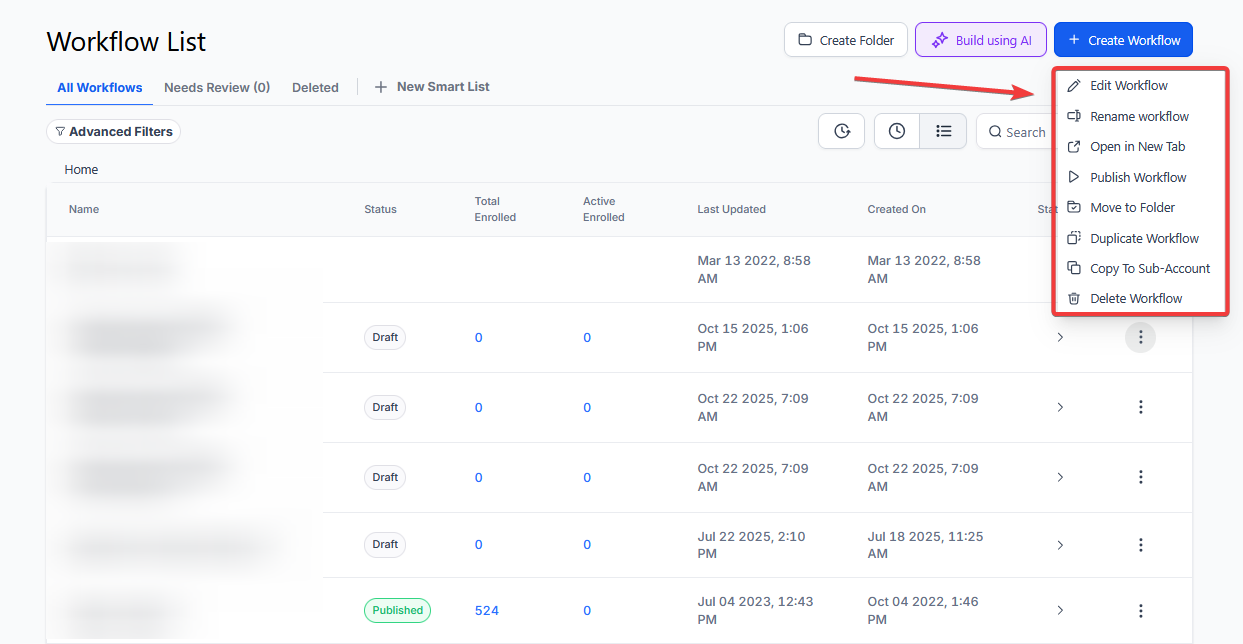Screen dimensions: 1243x644
Task: Select Edit Workflow from the context menu
Action: click(1128, 86)
